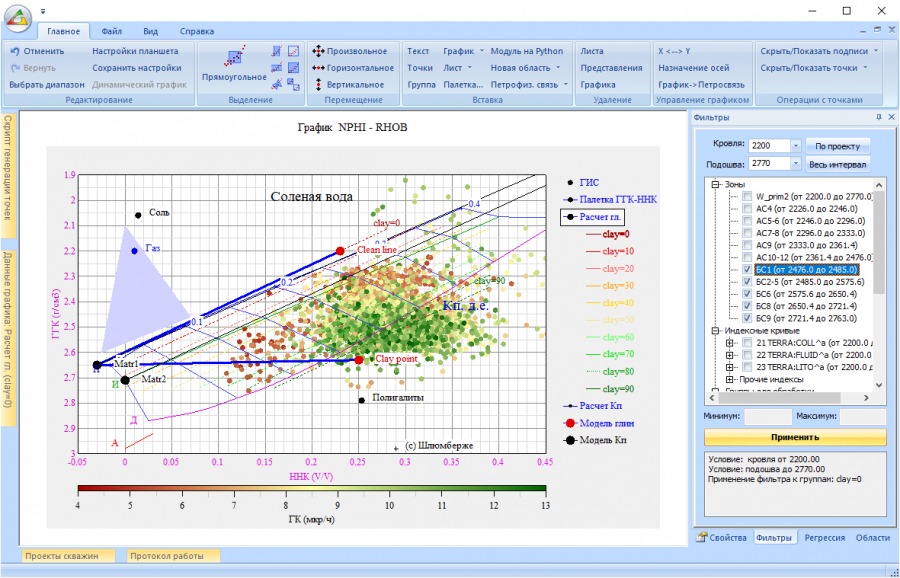Open the round application menu button
This screenshot has height=578, width=900.
pyautogui.click(x=18, y=19)
